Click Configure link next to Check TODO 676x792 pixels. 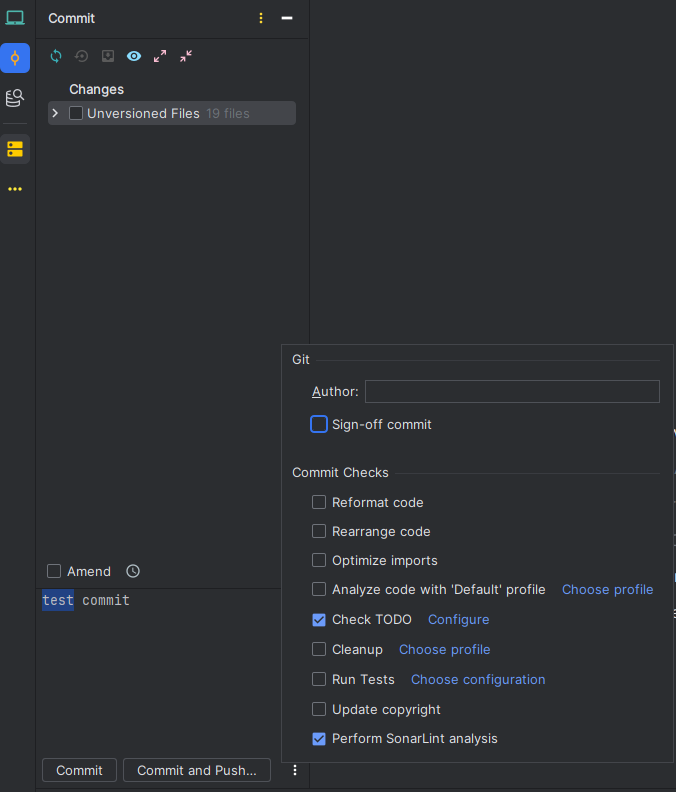point(458,619)
